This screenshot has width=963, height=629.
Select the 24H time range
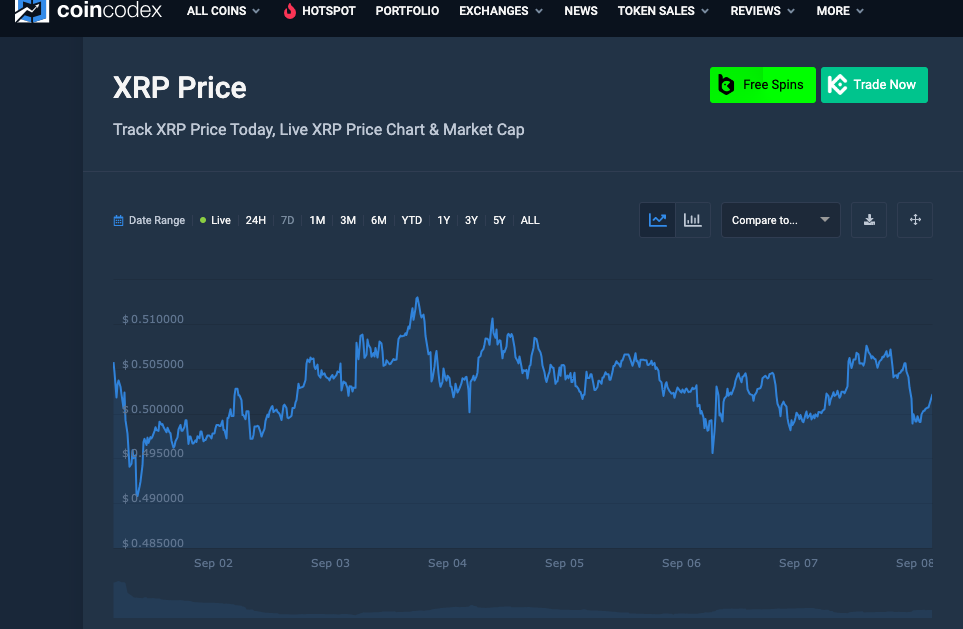(255, 221)
